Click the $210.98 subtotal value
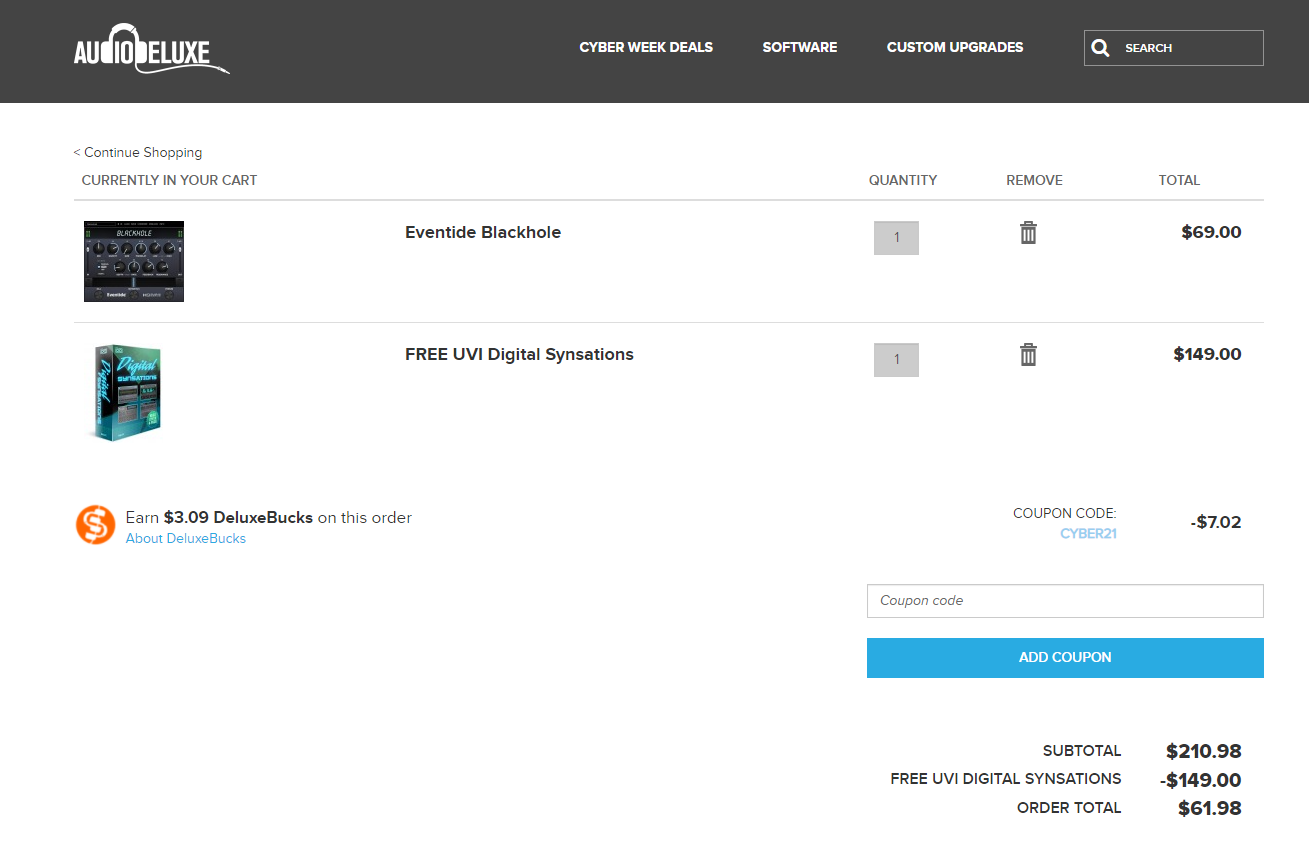The image size is (1309, 853). [1204, 752]
